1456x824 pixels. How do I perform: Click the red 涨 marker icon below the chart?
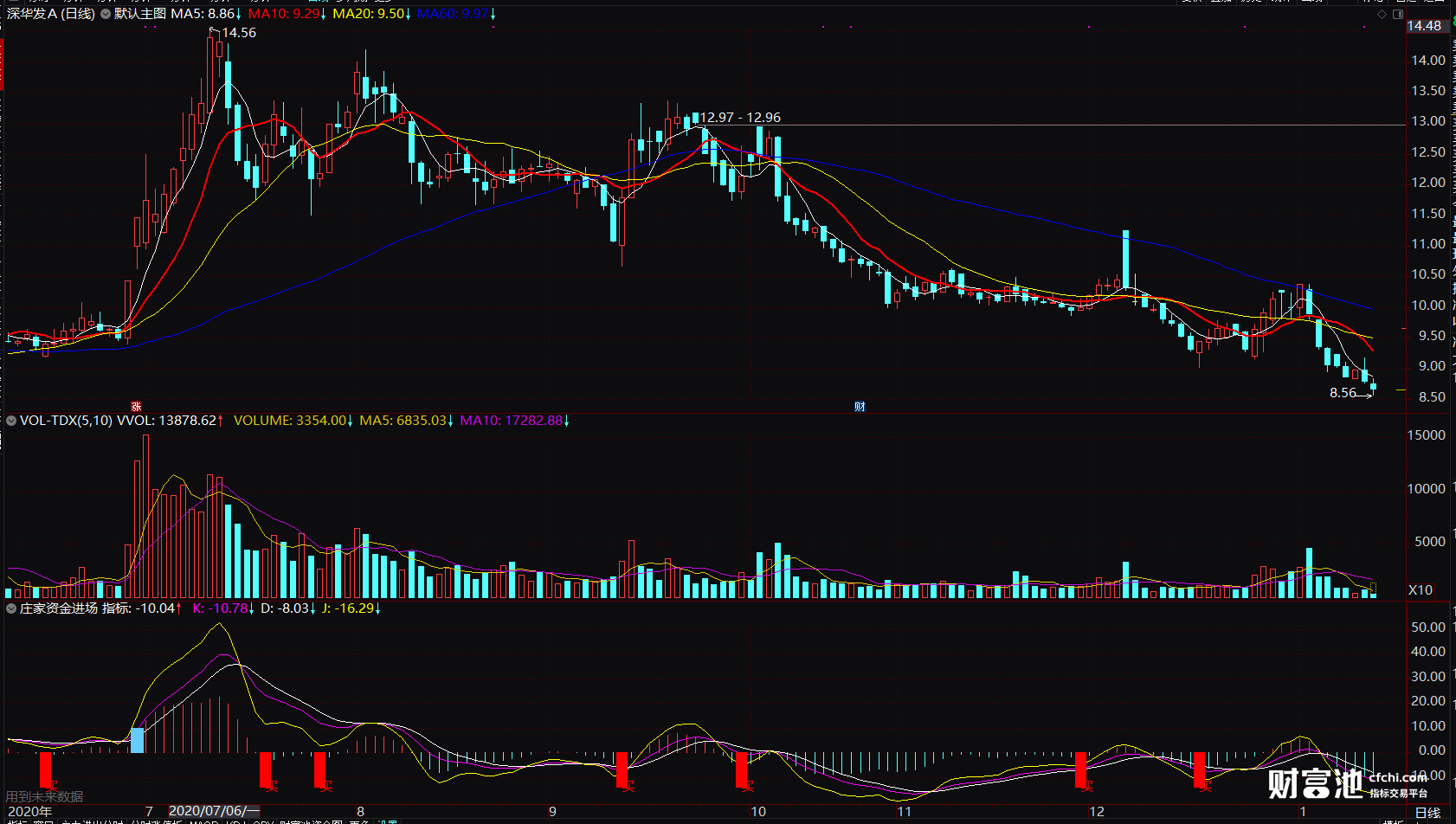(136, 406)
